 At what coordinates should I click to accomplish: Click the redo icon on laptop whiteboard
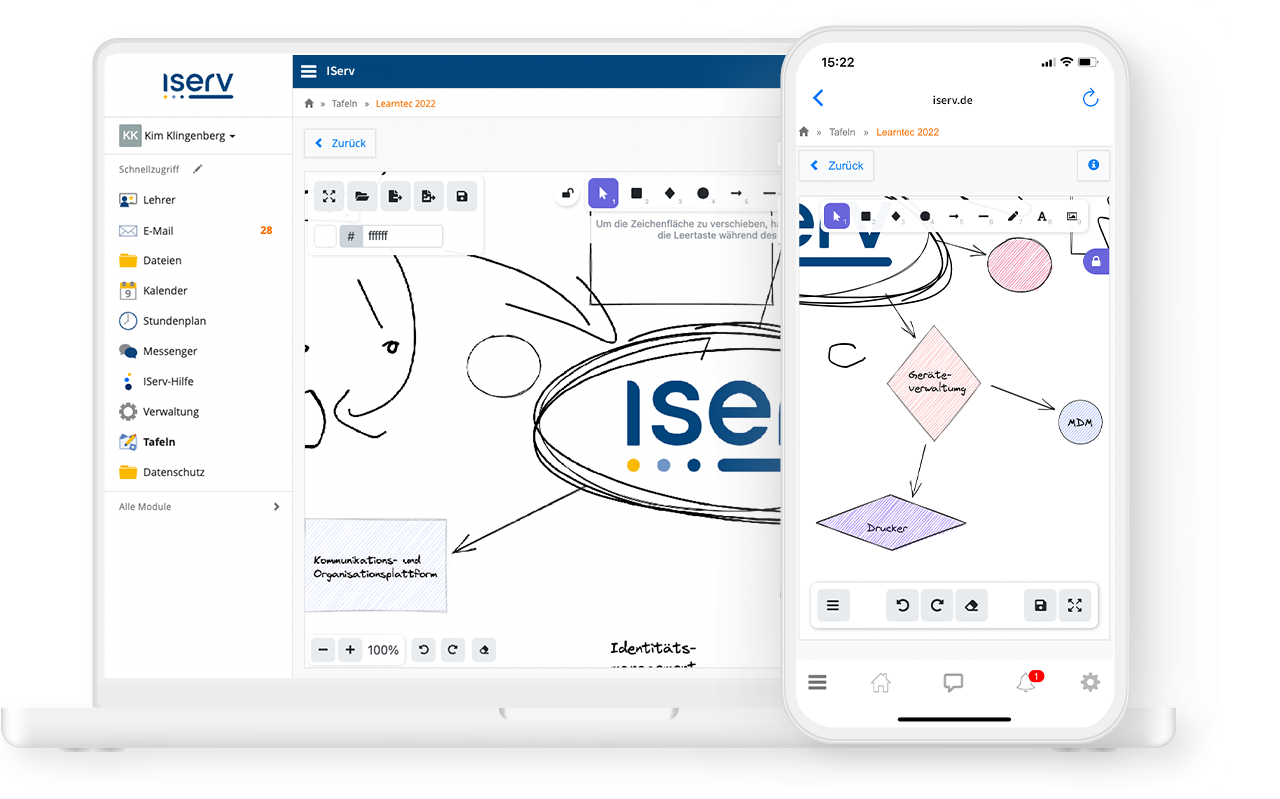(452, 650)
